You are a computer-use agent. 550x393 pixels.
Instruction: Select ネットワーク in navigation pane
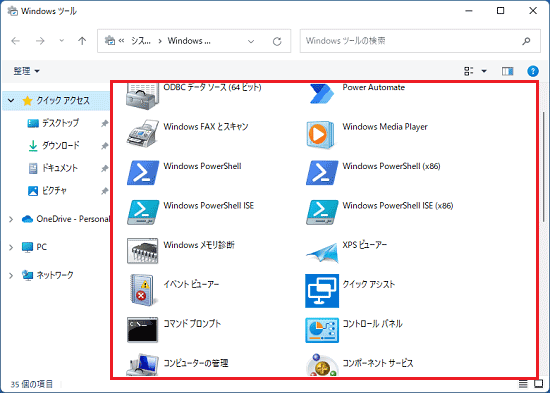point(55,275)
